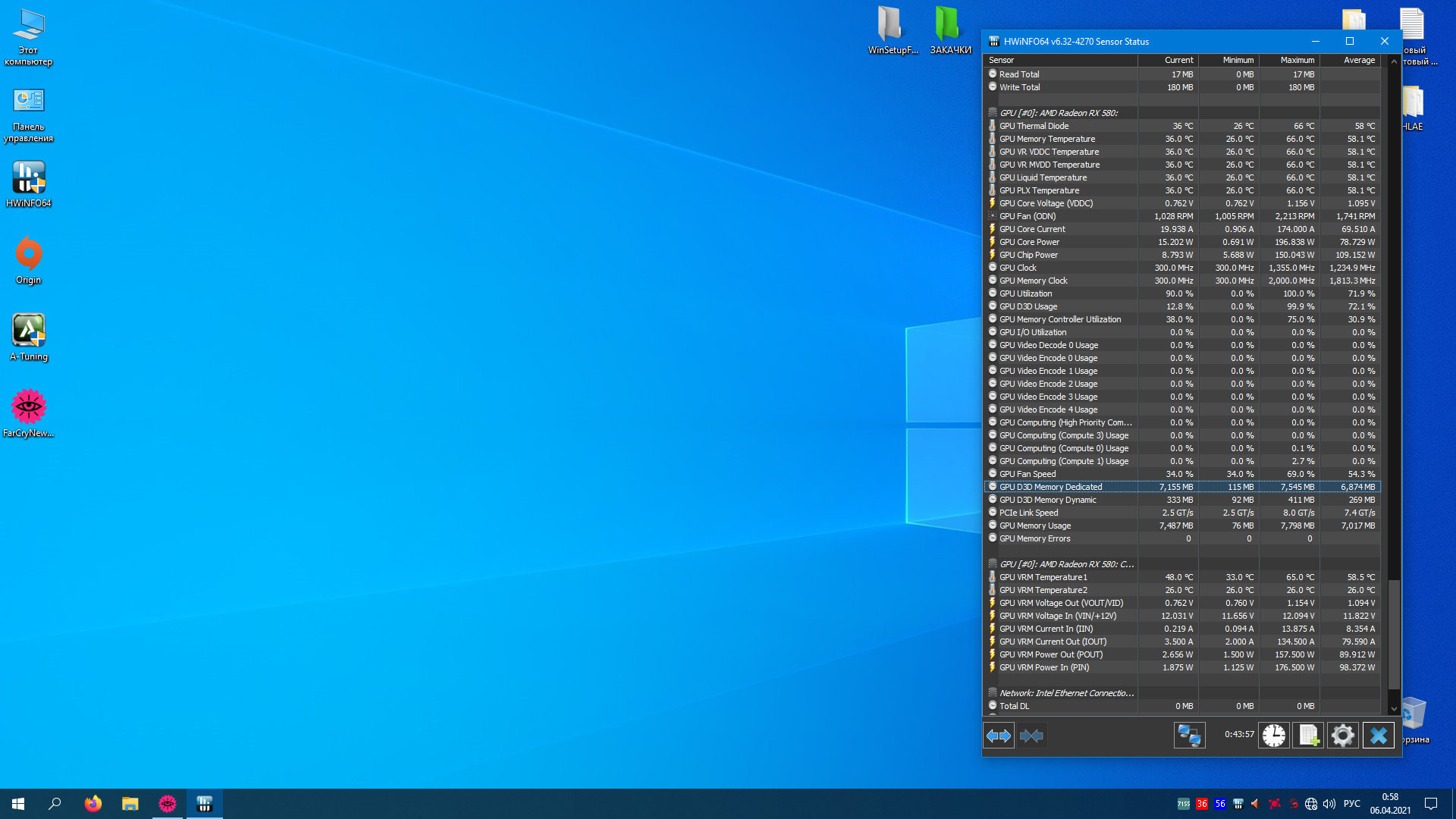Click the Maximum column header

coord(1297,60)
